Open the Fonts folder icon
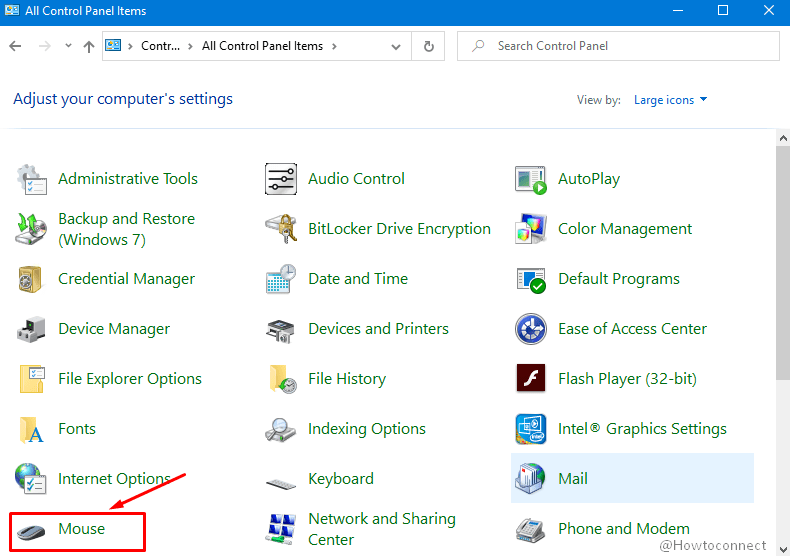Viewport: 790px width, 556px height. (31, 429)
